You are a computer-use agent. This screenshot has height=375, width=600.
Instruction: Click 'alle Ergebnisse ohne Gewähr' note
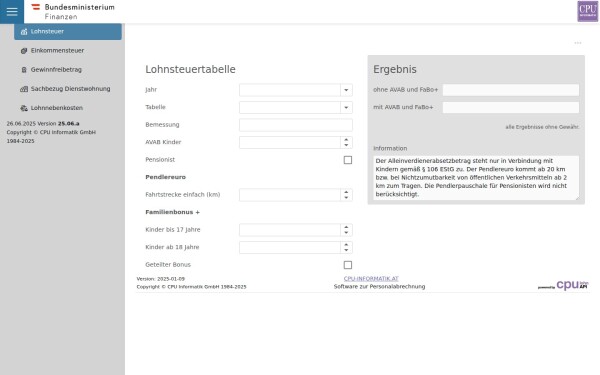tap(542, 127)
